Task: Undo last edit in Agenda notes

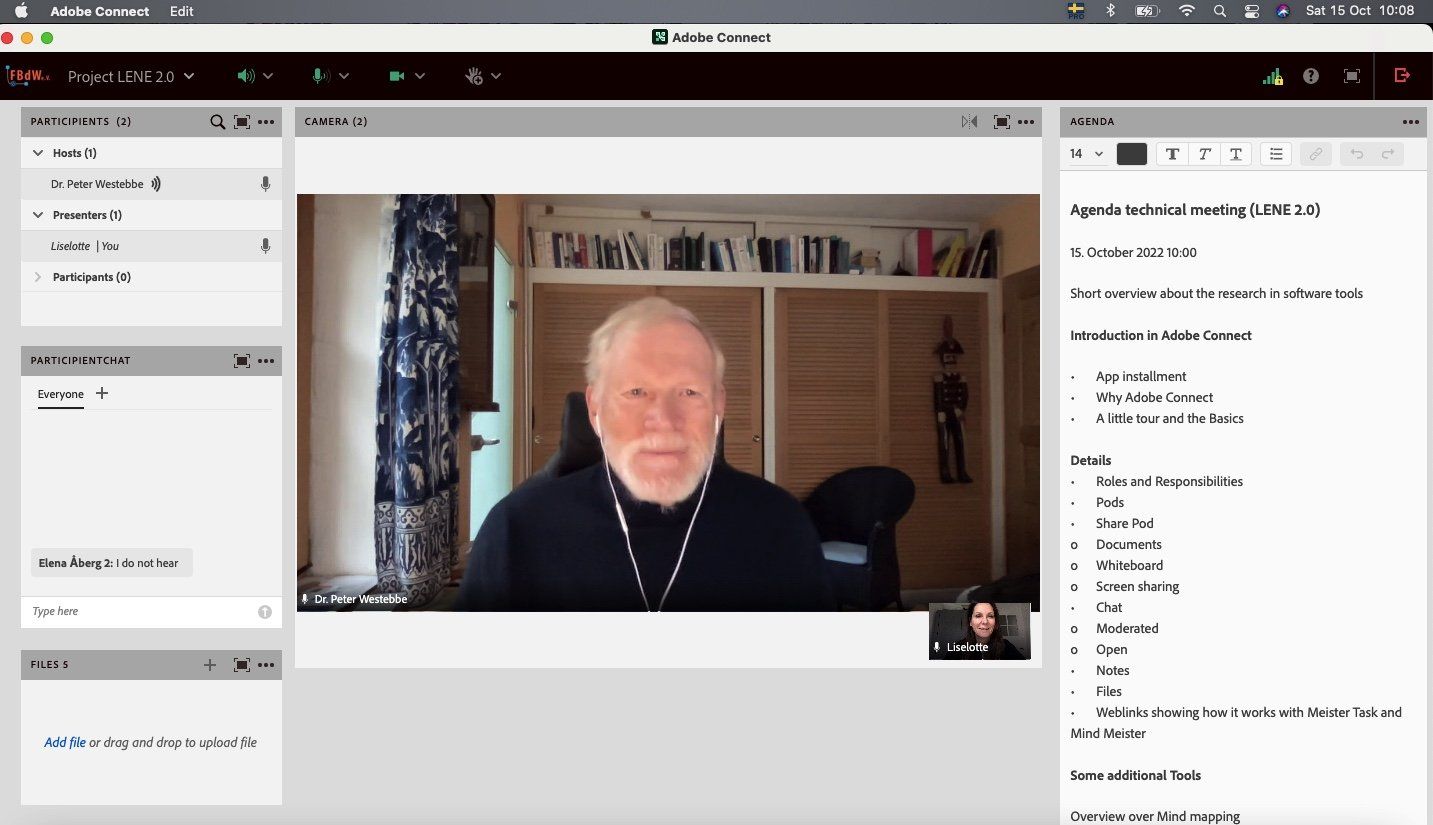Action: (1357, 154)
